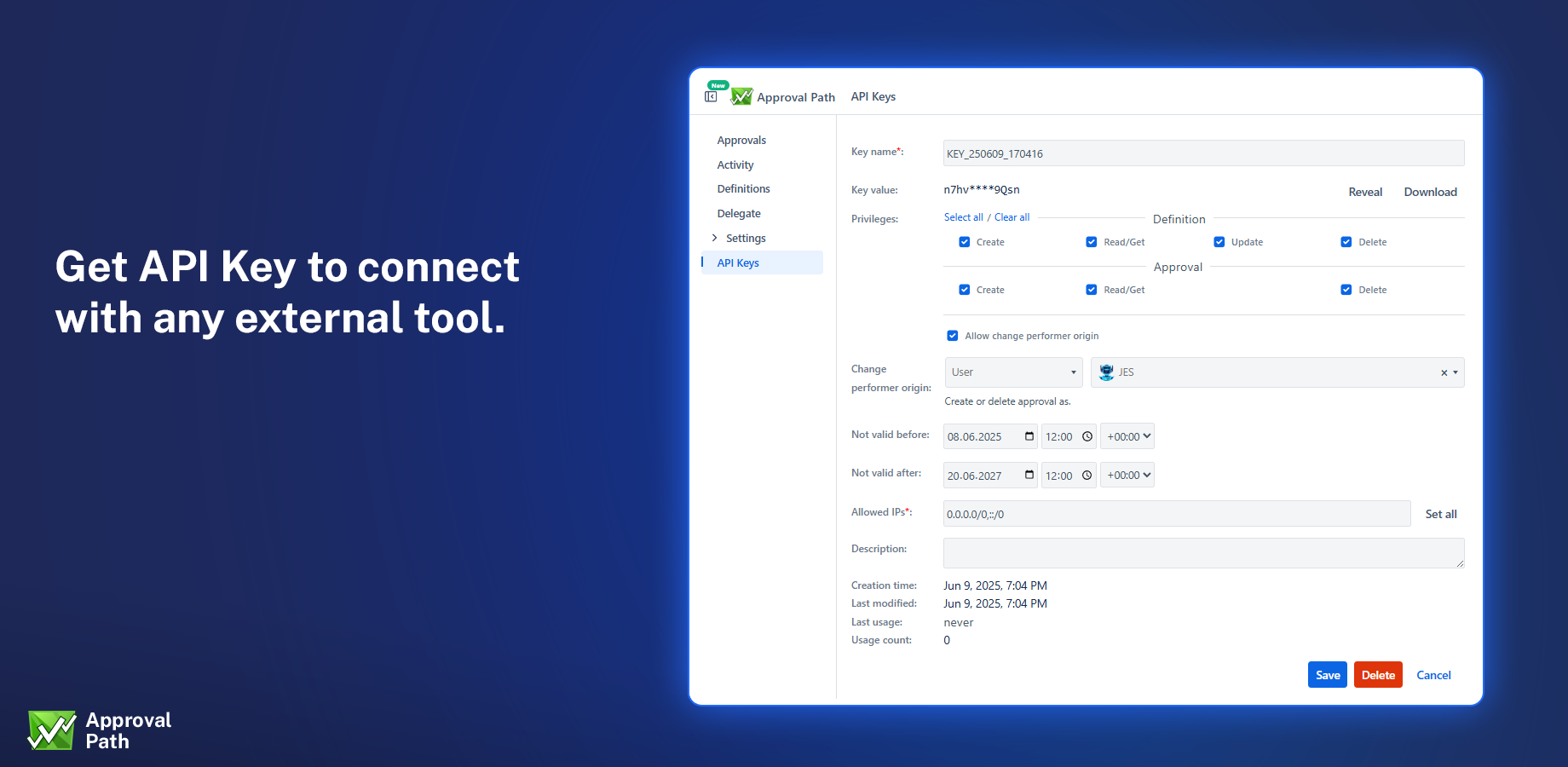The height and width of the screenshot is (767, 1568).
Task: Save the API key
Action: [1328, 675]
